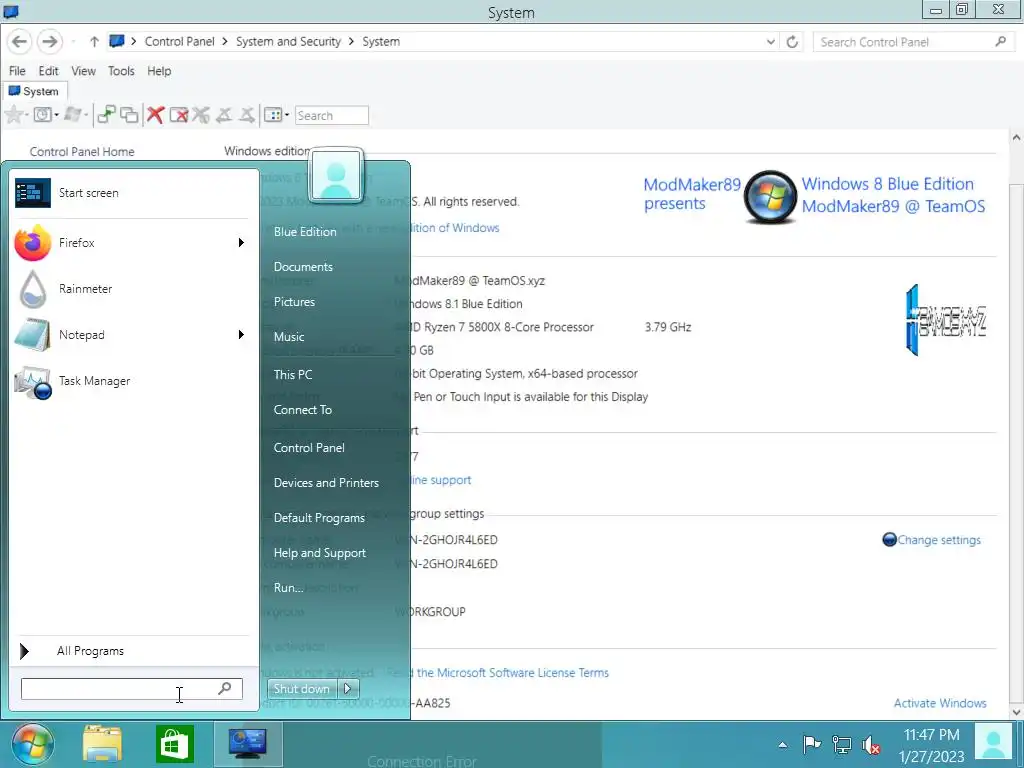The width and height of the screenshot is (1024, 768).
Task: Open Devices and Printers in Start menu
Action: point(326,483)
